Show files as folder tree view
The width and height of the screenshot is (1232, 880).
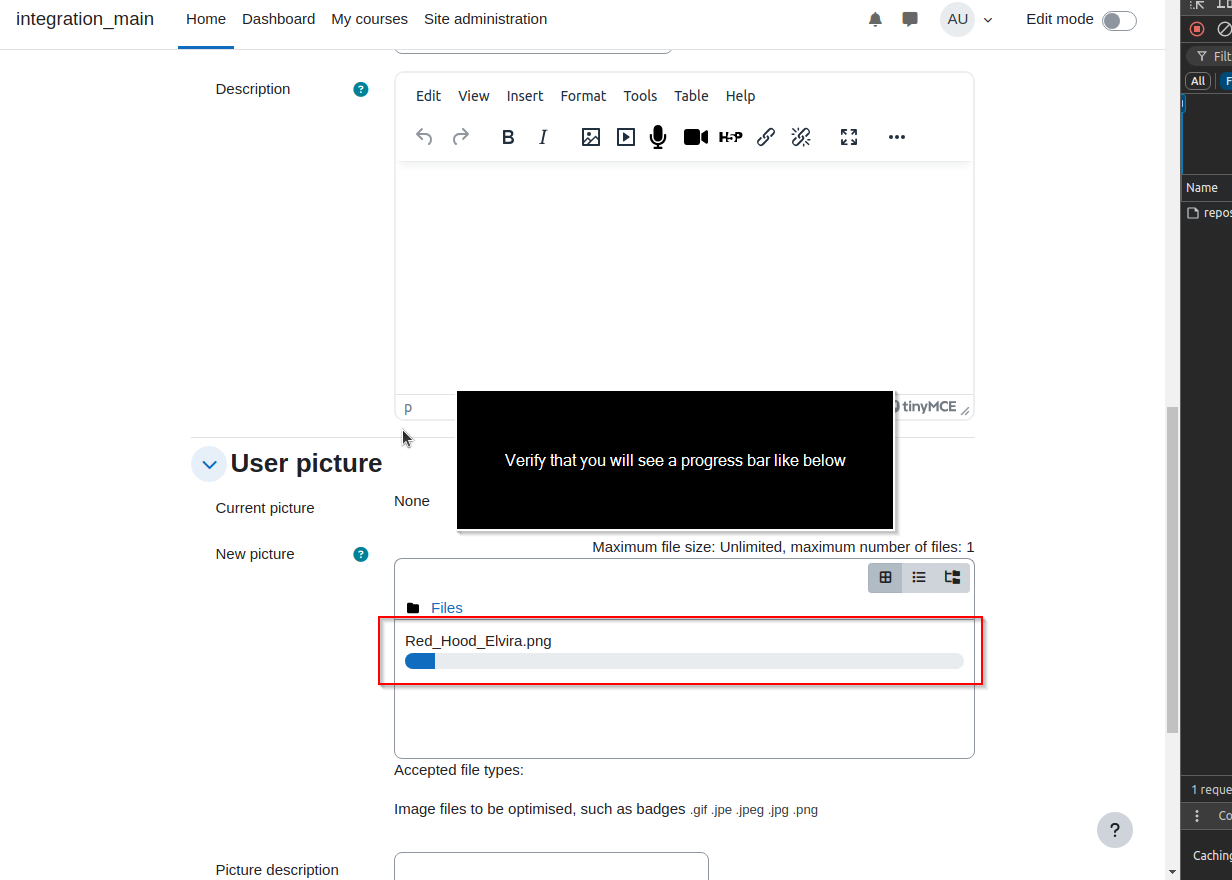point(952,577)
